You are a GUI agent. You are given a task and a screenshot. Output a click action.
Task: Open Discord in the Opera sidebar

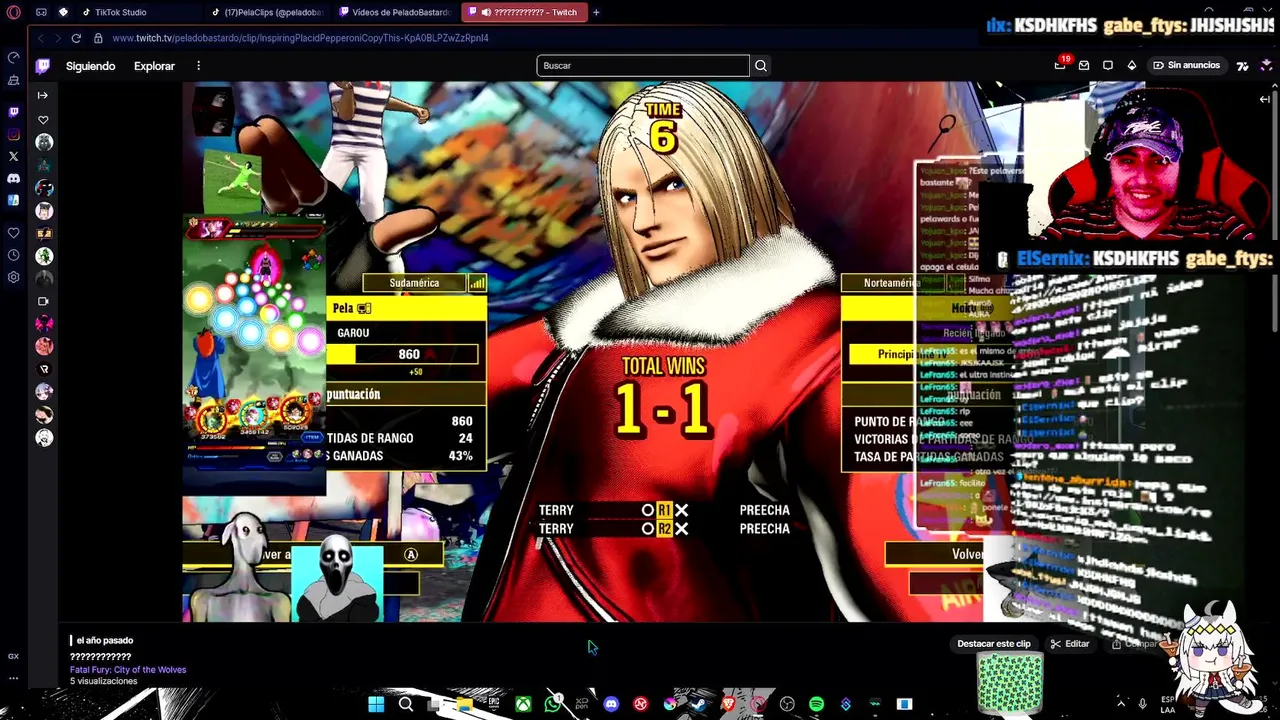tap(13, 178)
